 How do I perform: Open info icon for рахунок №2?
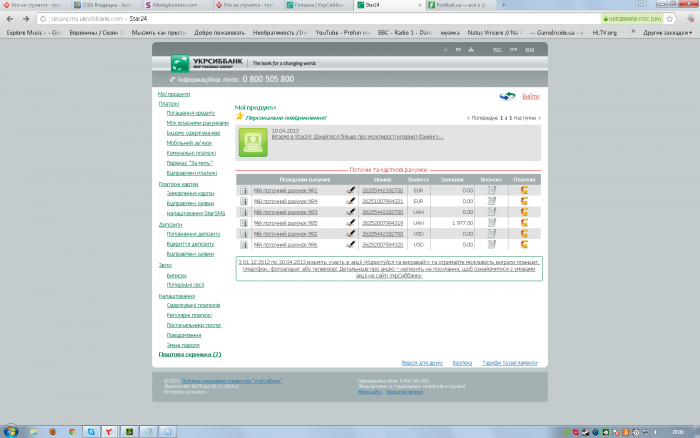coord(244,234)
